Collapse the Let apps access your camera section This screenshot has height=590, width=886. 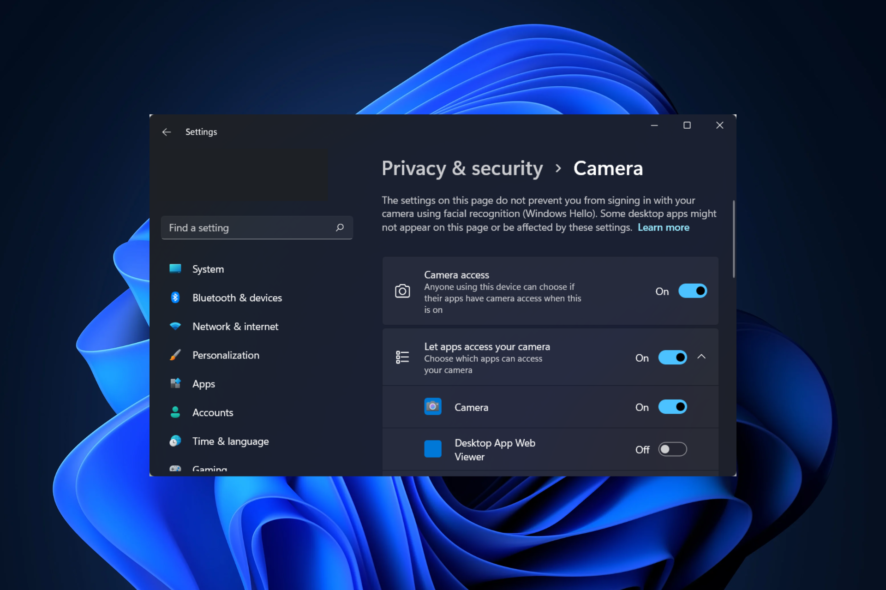coord(702,357)
